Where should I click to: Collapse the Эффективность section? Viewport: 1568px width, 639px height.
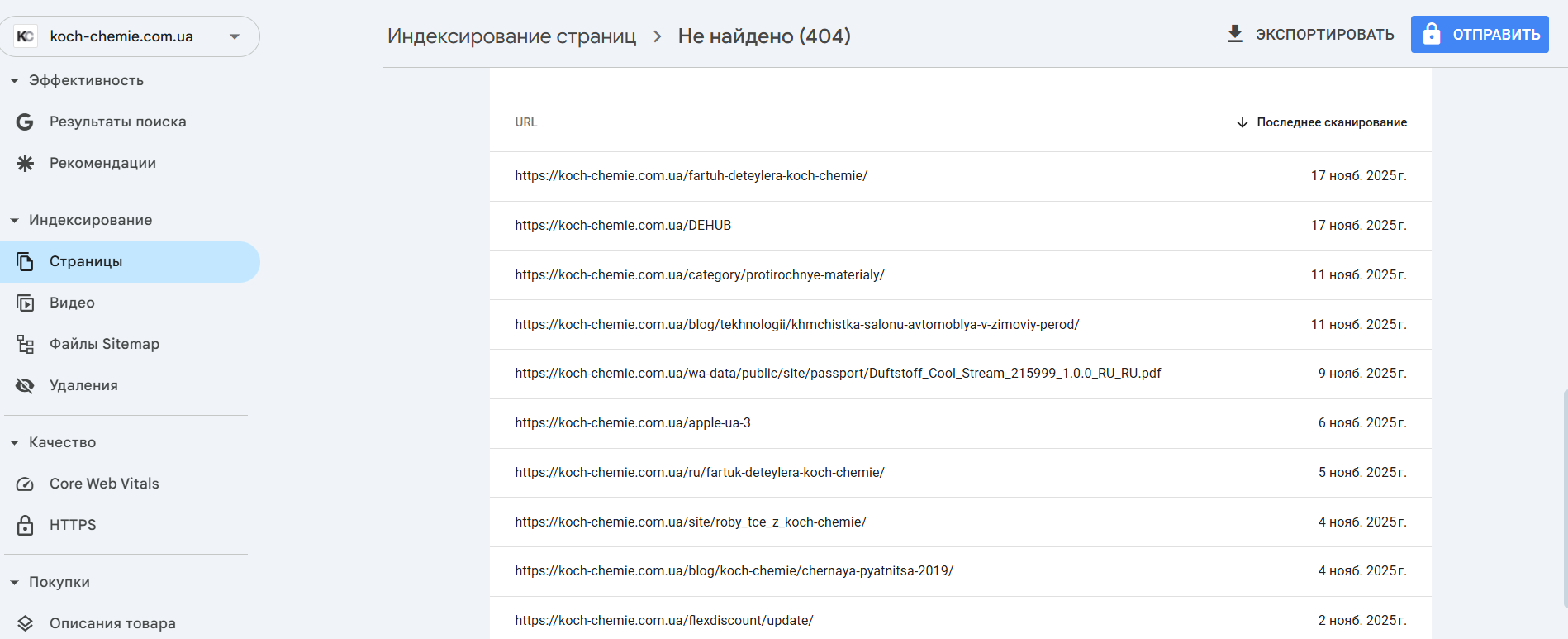click(15, 81)
